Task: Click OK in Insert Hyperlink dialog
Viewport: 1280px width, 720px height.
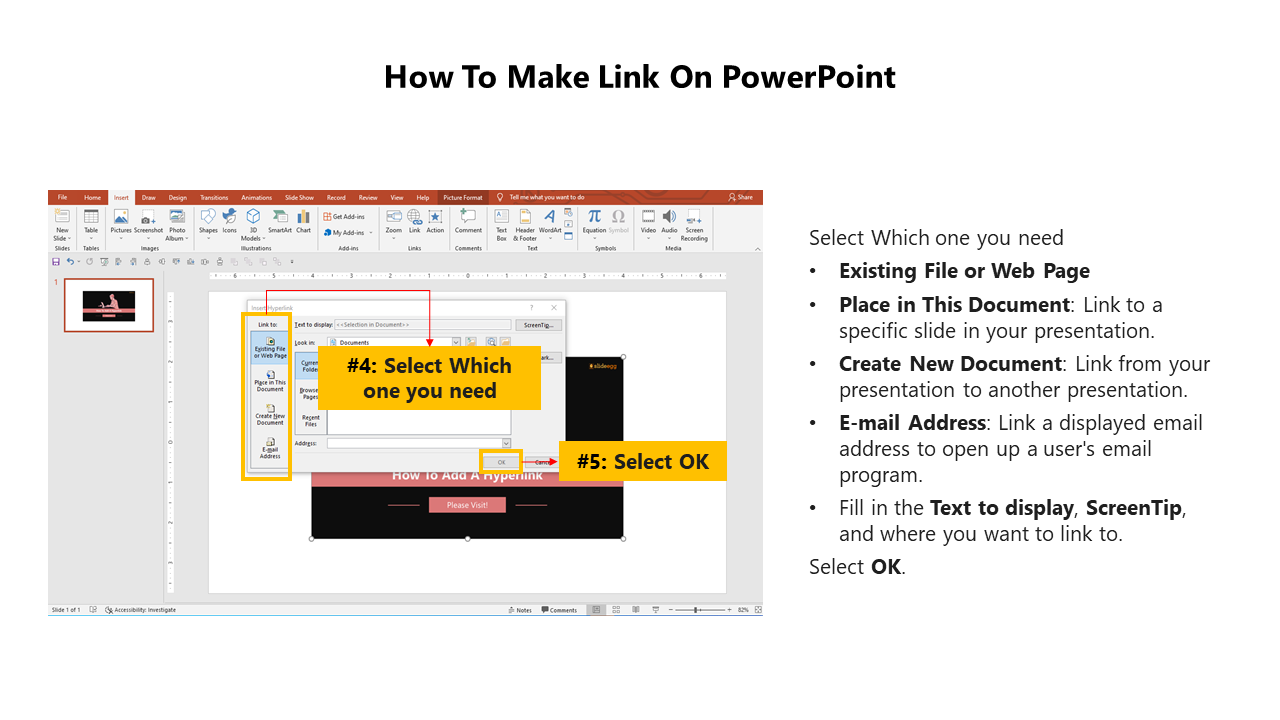Action: click(x=501, y=462)
